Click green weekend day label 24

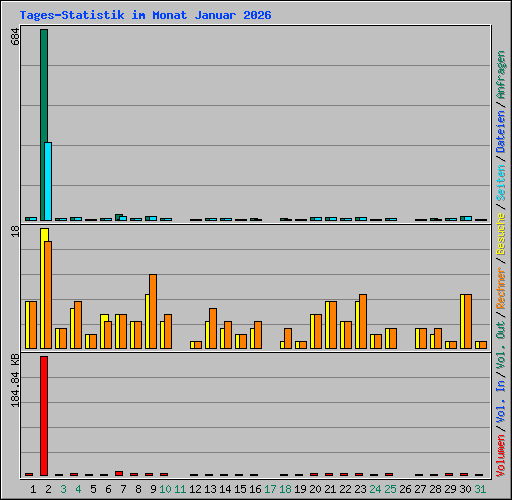(x=375, y=489)
